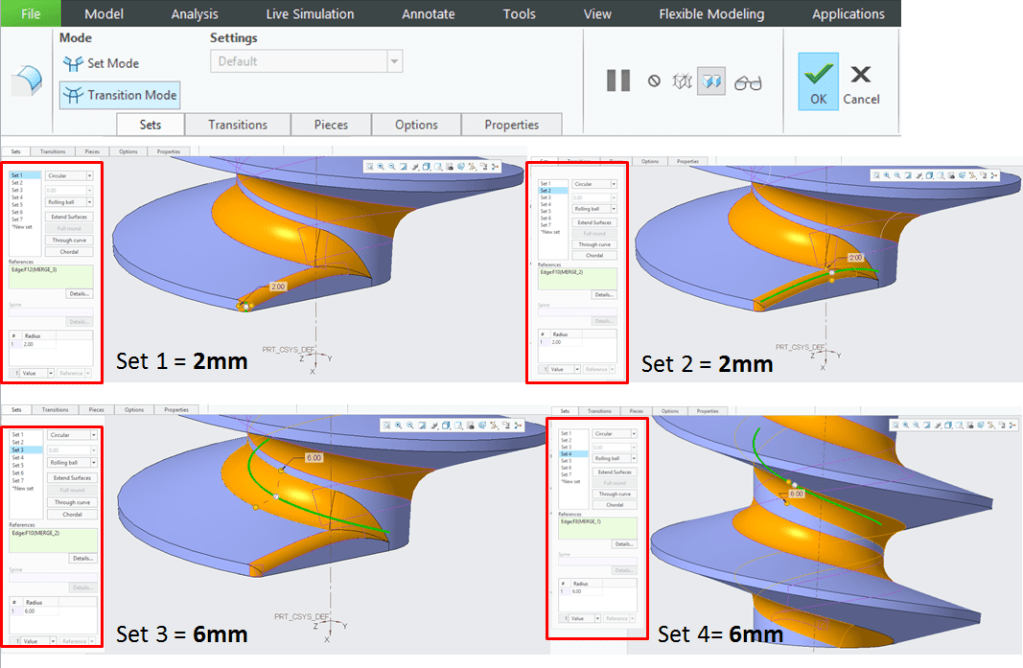Image resolution: width=1023 pixels, height=668 pixels.
Task: Click the glasses Verify preview icon
Action: click(x=747, y=82)
